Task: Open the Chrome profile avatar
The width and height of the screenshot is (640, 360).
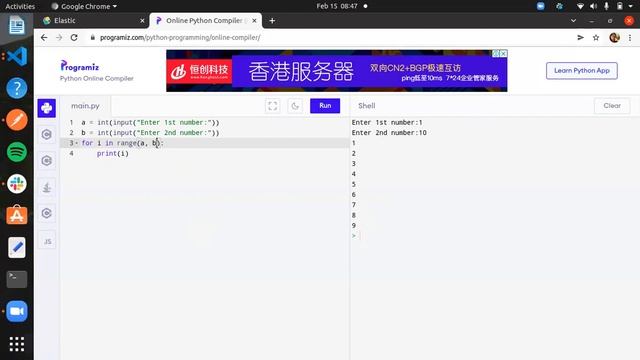Action: tap(614, 38)
